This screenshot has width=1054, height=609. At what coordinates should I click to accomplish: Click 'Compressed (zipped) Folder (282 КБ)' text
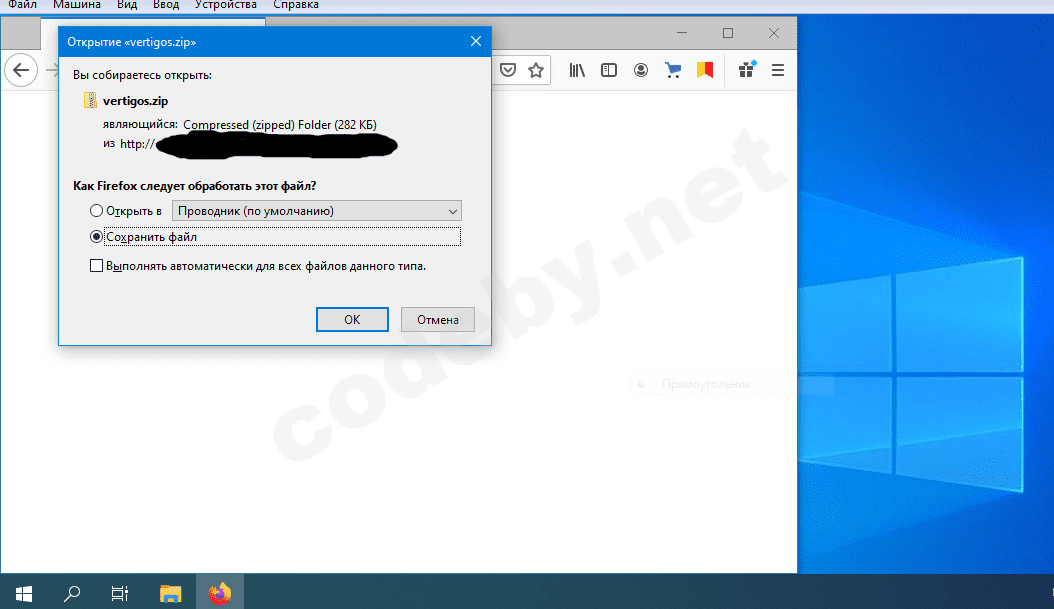[280, 125]
